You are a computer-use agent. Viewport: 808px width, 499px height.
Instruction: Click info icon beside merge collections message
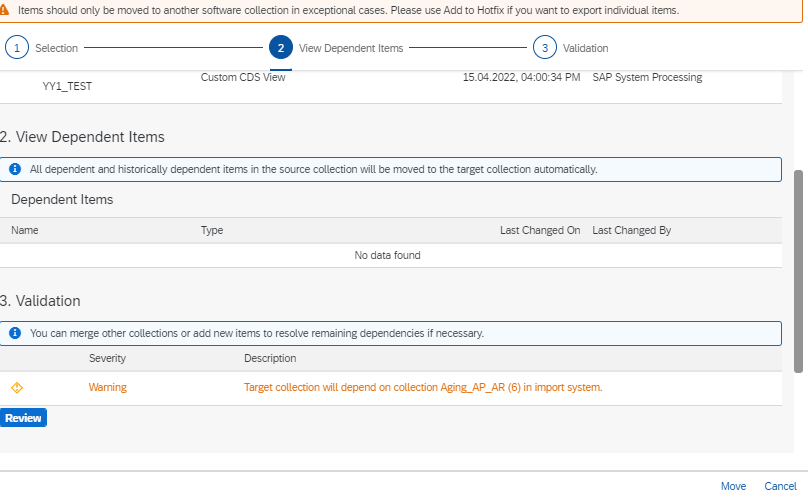point(15,333)
